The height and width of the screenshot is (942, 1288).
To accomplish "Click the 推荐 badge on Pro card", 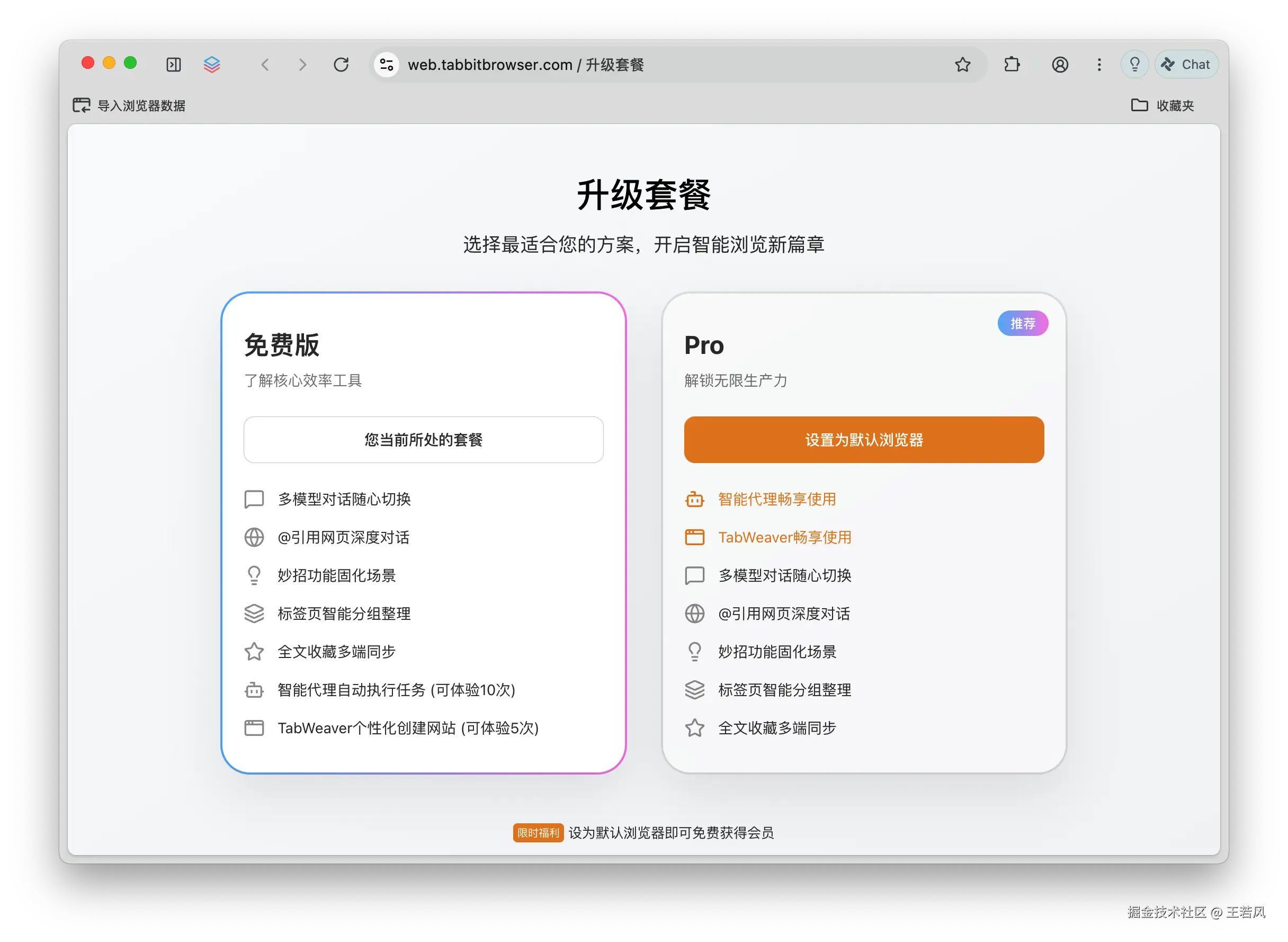I will pos(1023,323).
